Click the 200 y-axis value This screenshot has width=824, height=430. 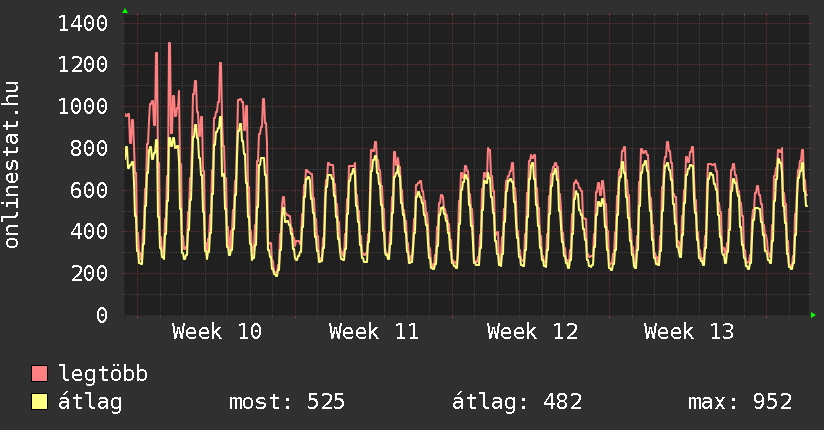[89, 274]
